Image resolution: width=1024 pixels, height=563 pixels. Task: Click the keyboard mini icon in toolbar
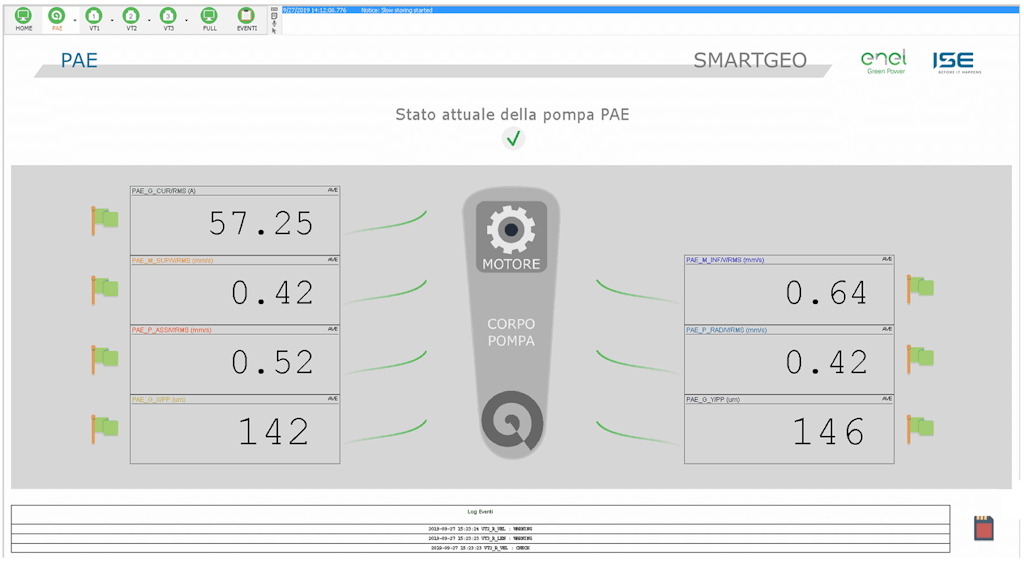(274, 9)
